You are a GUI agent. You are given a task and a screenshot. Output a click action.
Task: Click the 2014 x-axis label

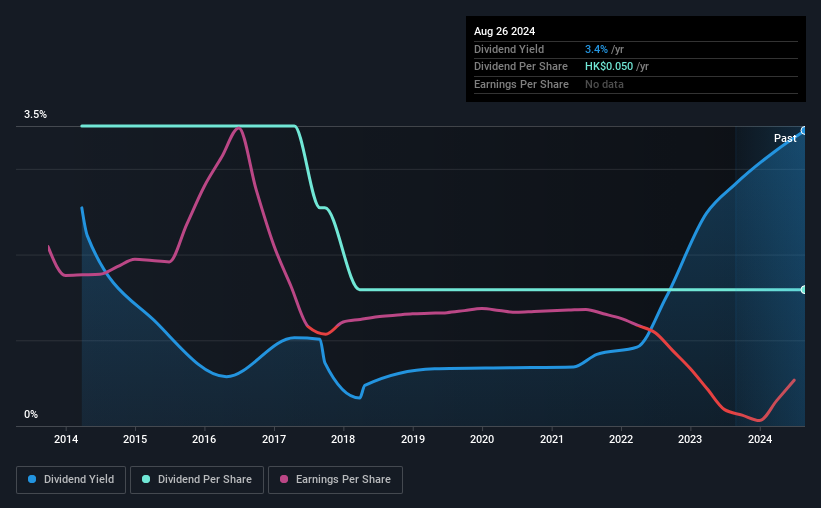tap(66, 439)
